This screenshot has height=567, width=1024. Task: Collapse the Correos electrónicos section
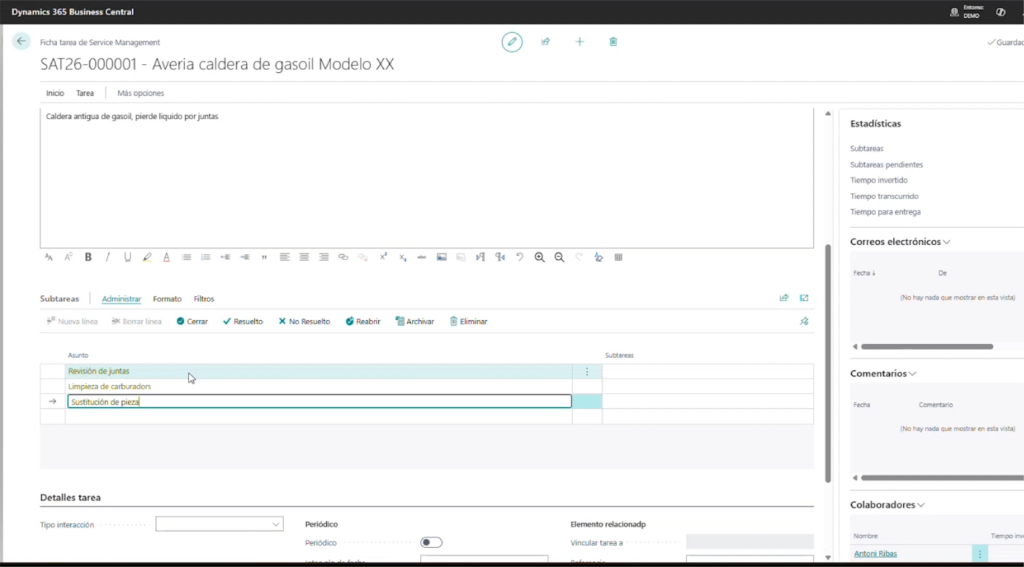point(946,242)
